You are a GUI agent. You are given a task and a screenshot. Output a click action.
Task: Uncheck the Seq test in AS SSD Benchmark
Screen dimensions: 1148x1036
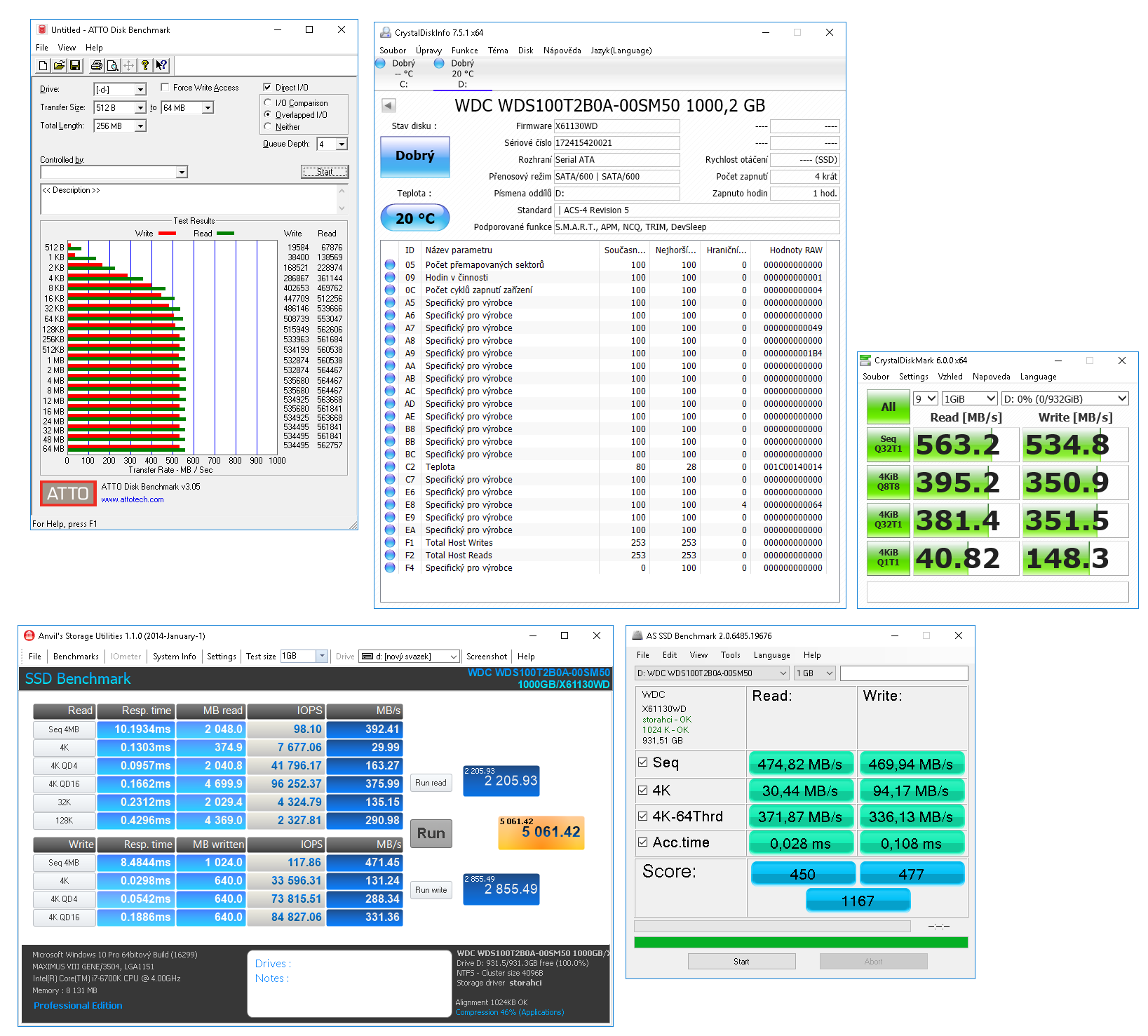[643, 762]
